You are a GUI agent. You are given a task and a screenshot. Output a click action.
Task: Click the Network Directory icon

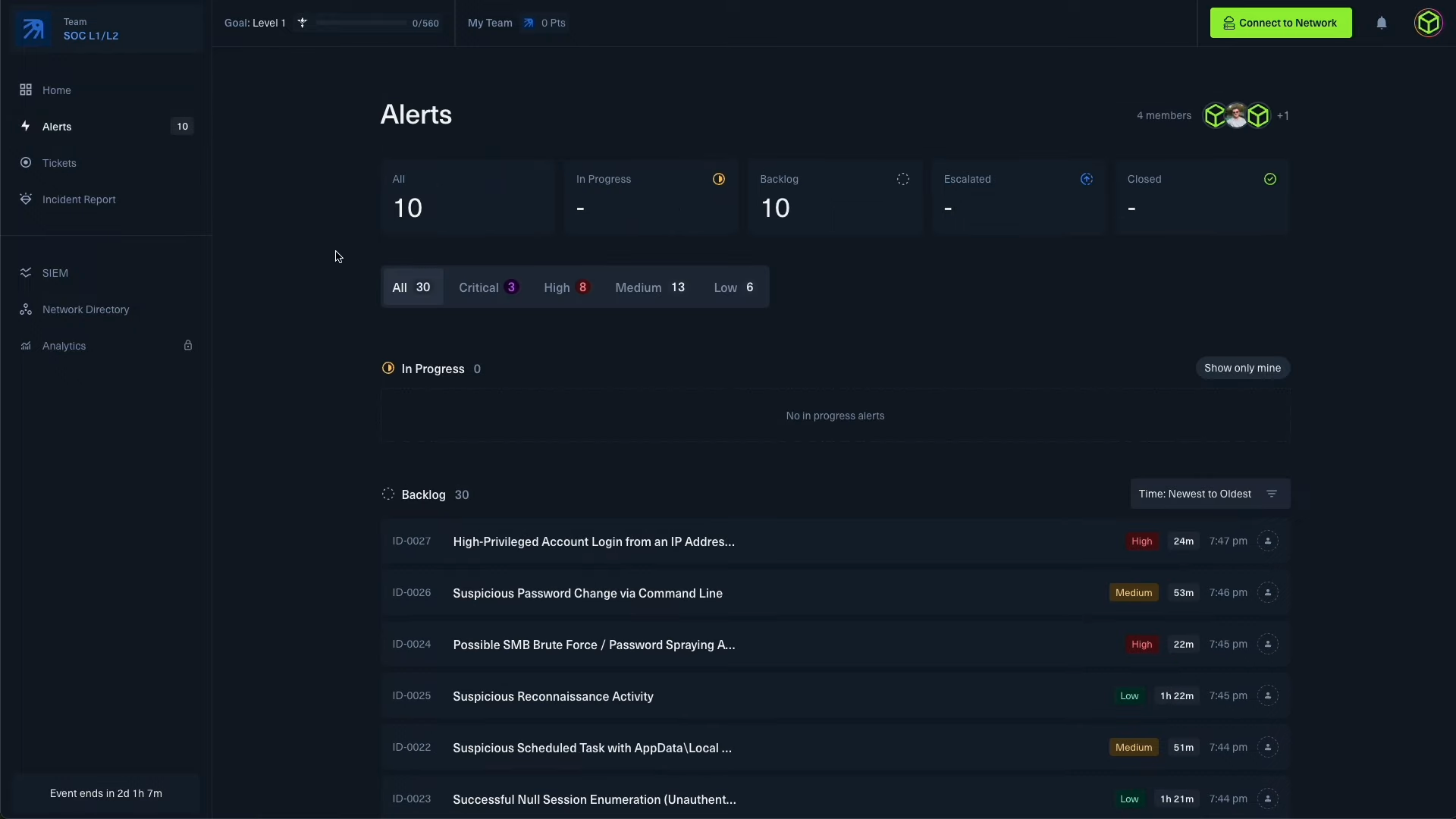click(26, 309)
